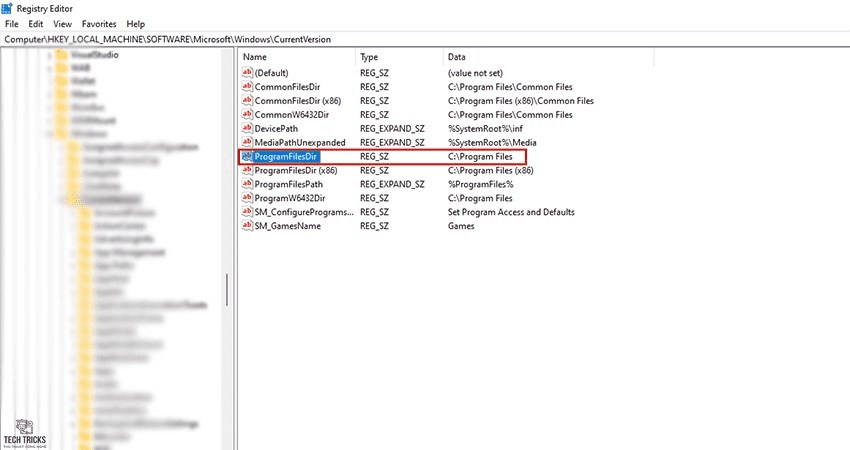The width and height of the screenshot is (850, 450).
Task: Open the Favorites menu
Action: point(99,24)
